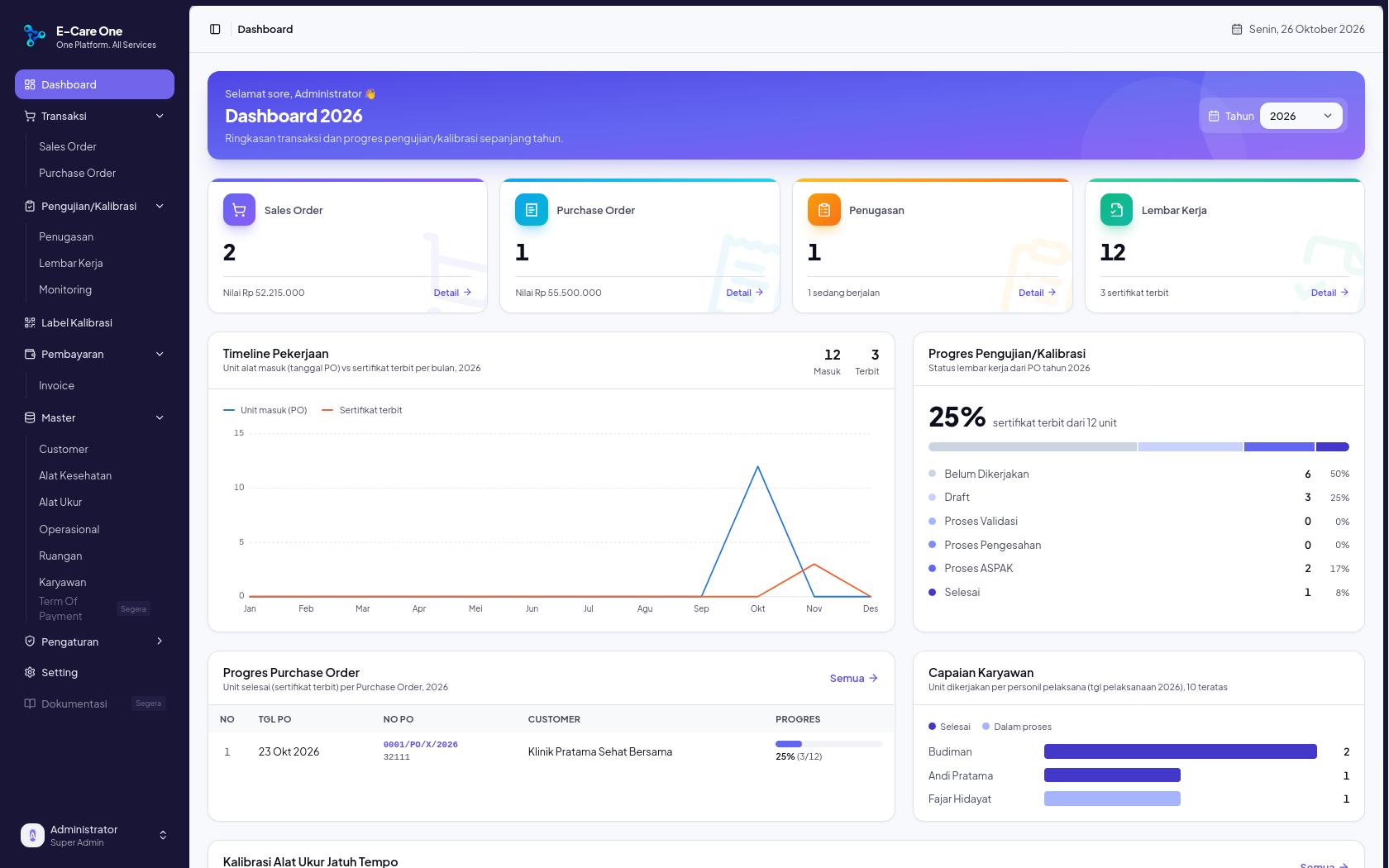Screen dimensions: 1389x868
Task: Toggle the sidebar panel icon
Action: pyautogui.click(x=215, y=29)
